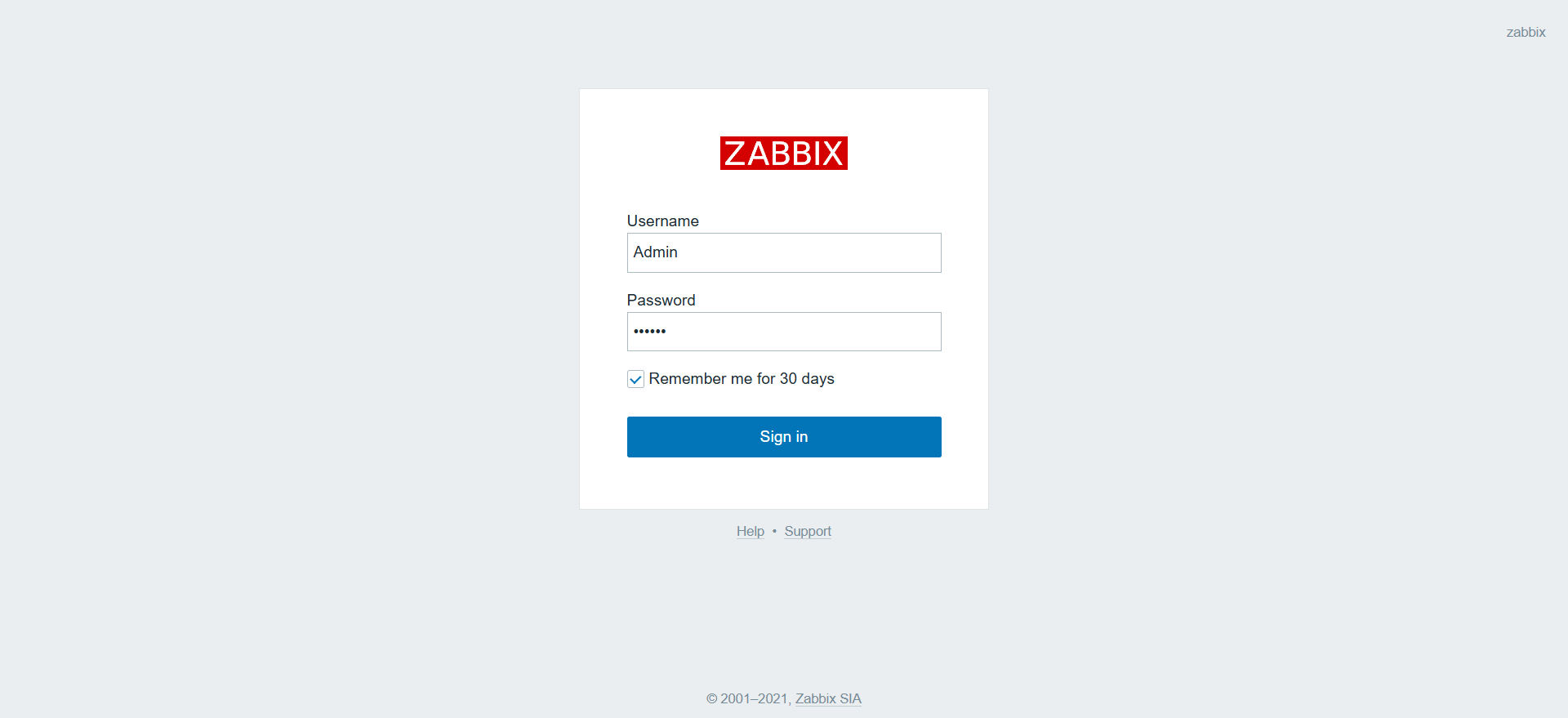Click the Username label text
Screen dimensions: 1568x718
click(662, 221)
